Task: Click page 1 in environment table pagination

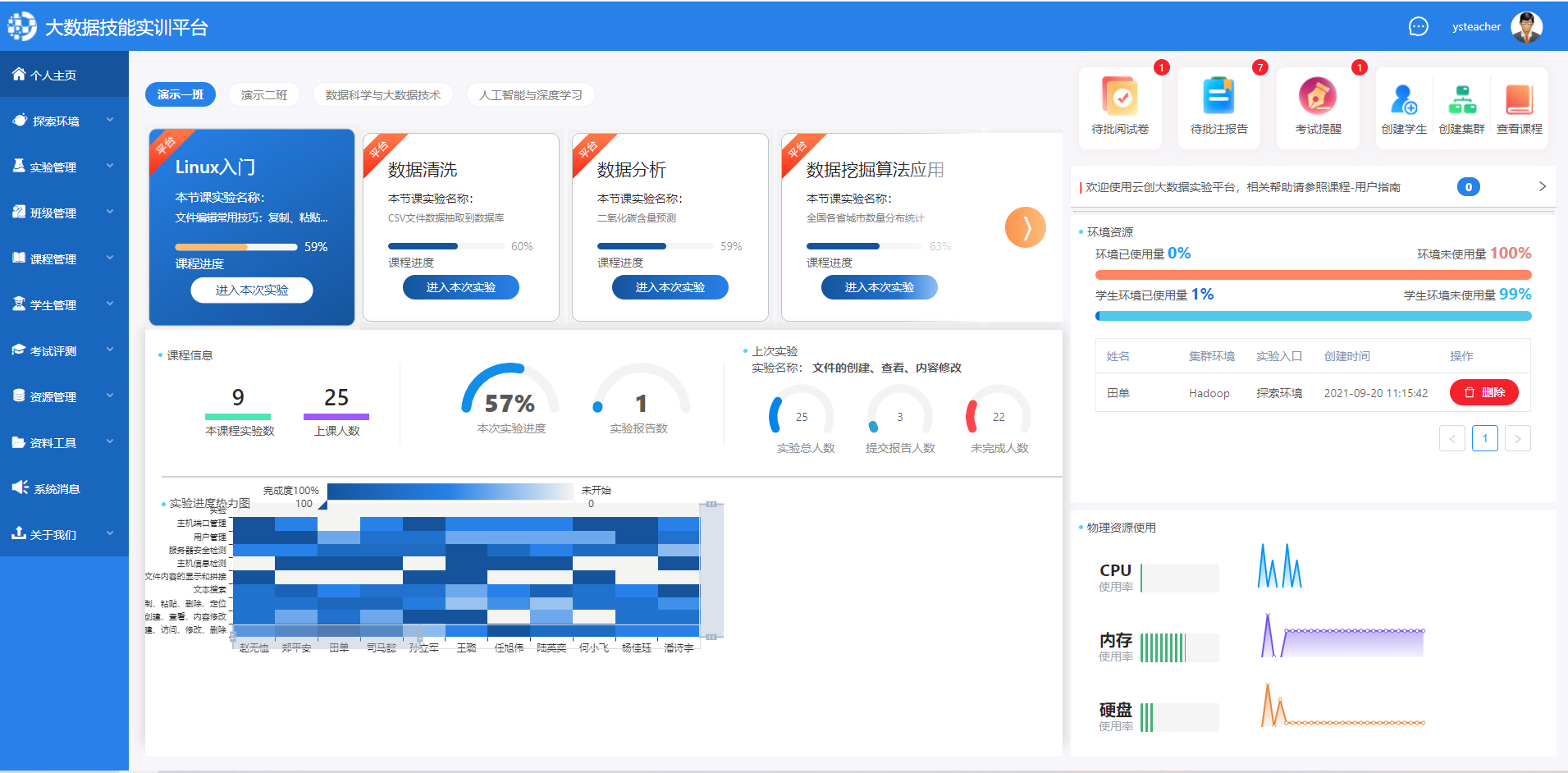Action: point(1484,438)
